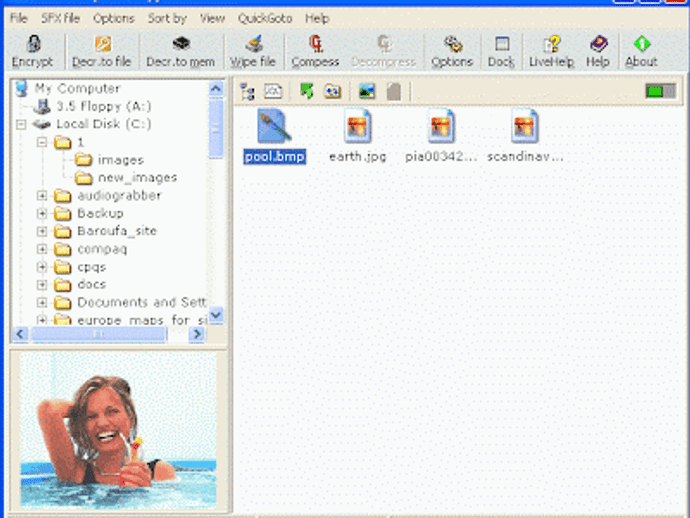Viewport: 690px width, 518px height.
Task: Click the refresh folder icon
Action: coord(333,92)
